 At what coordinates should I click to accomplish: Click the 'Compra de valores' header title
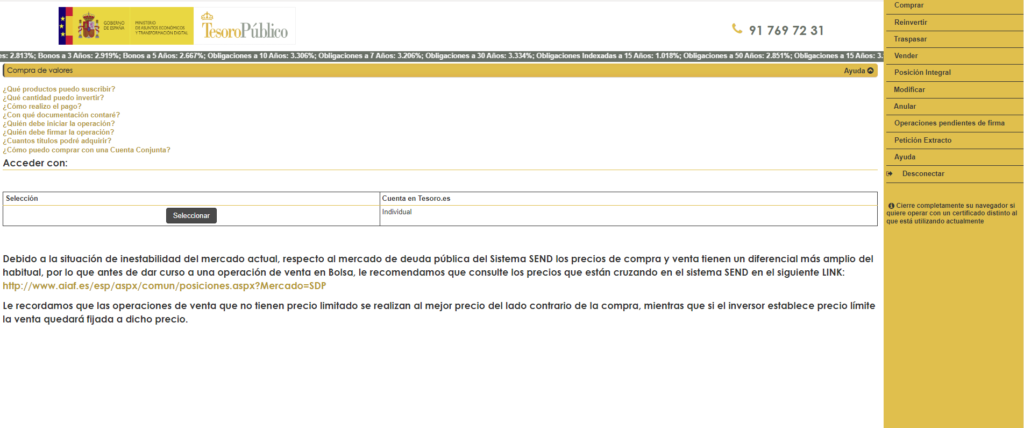40,71
